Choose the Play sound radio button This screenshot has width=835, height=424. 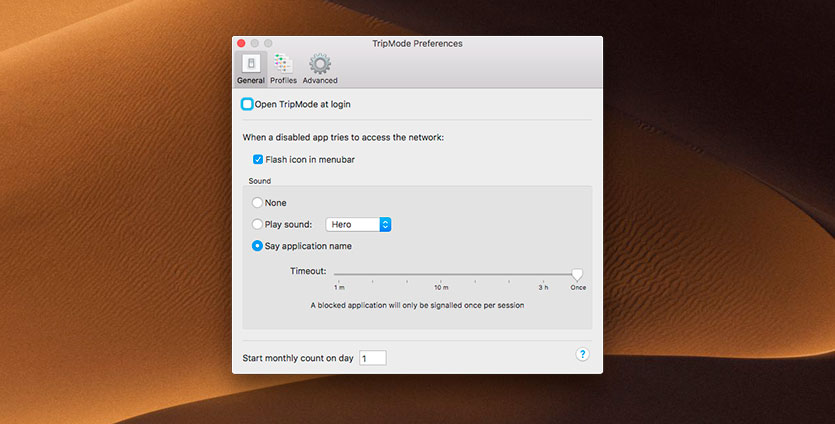[x=258, y=225]
